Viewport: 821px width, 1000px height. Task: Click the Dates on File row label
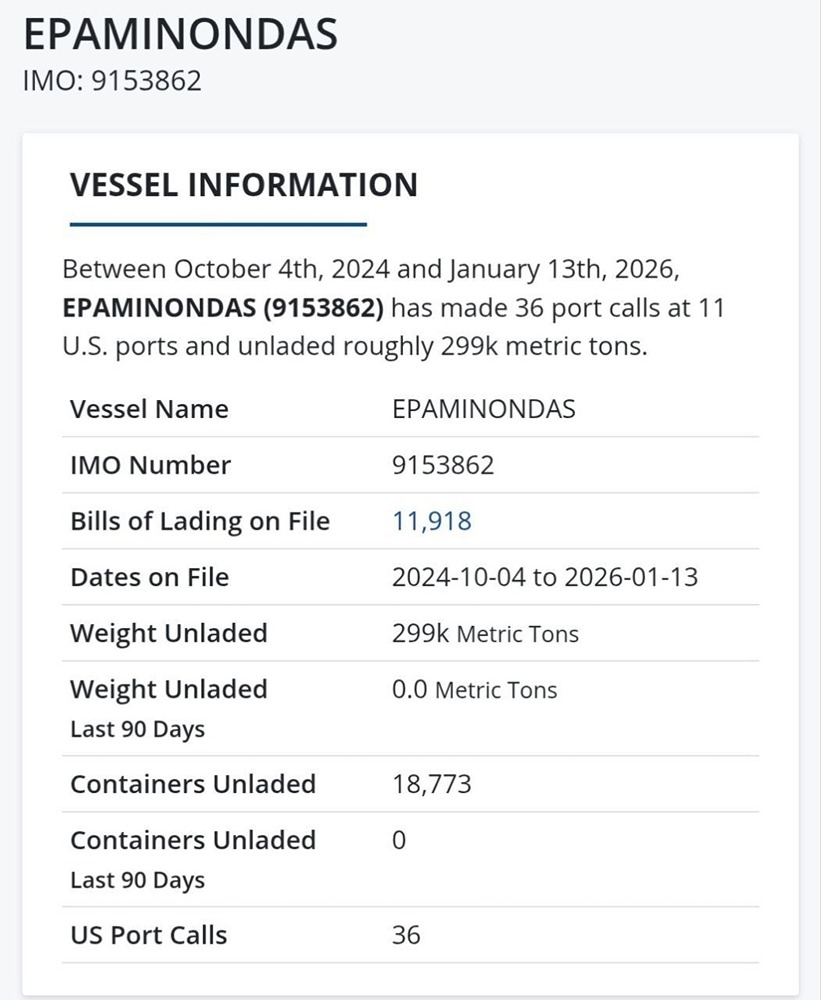click(x=149, y=577)
